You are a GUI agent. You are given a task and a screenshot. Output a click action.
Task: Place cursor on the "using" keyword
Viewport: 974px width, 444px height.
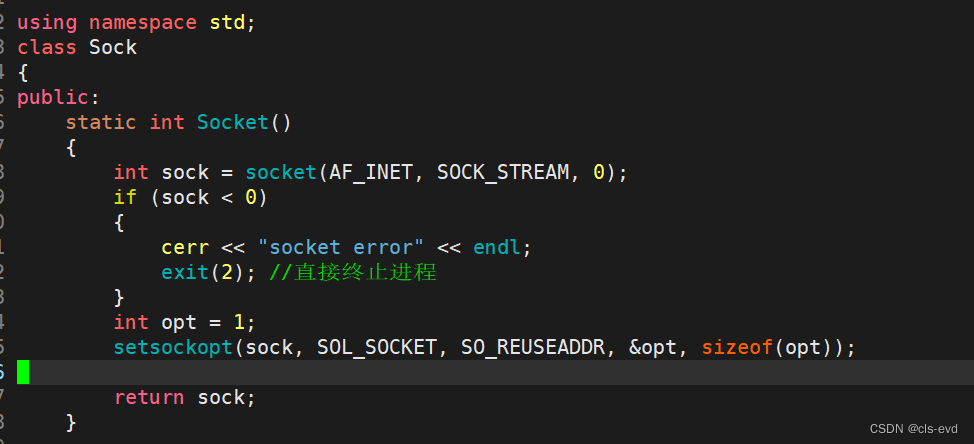(x=46, y=22)
